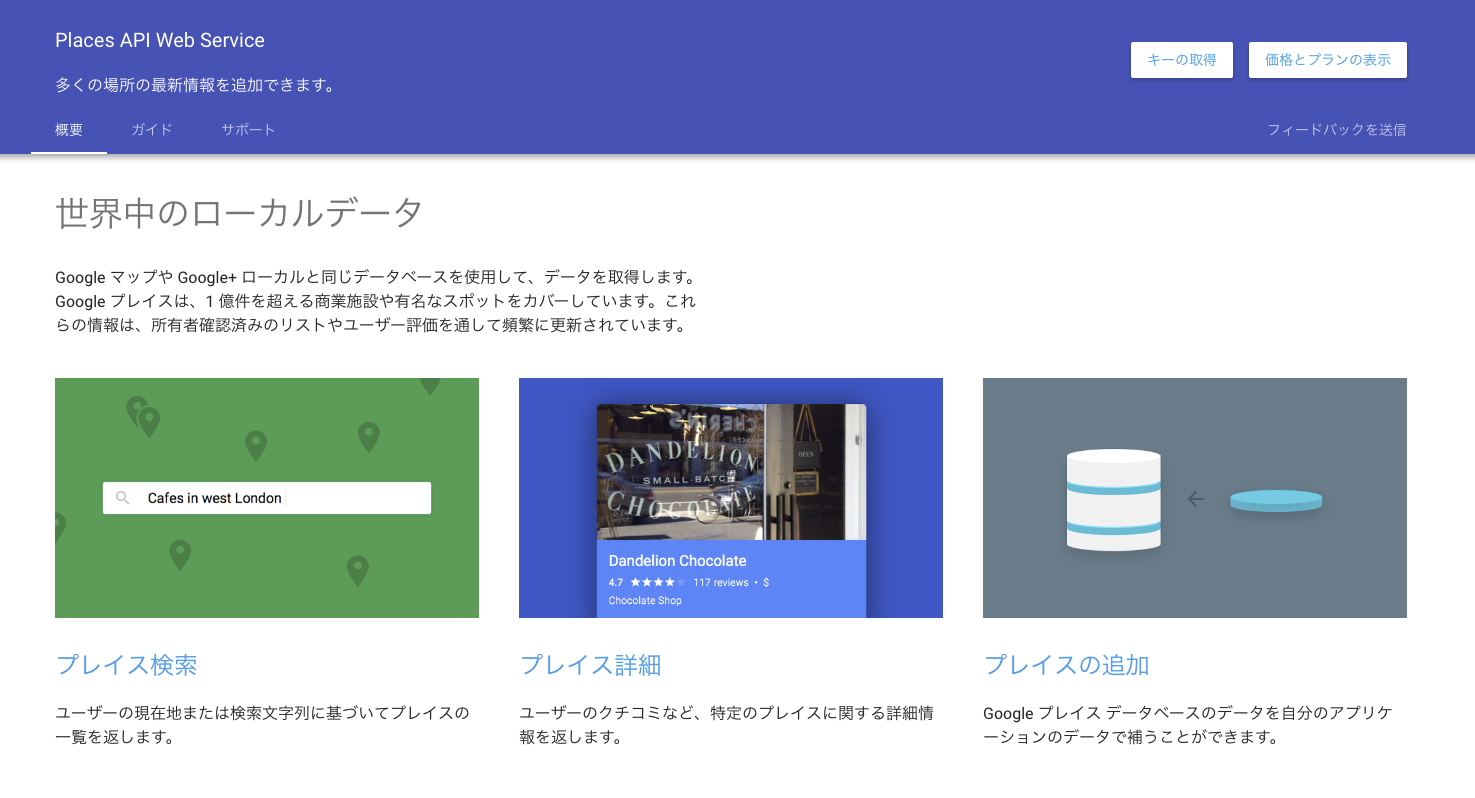Open the ガイド tab
This screenshot has height=798, width=1475.
click(152, 130)
